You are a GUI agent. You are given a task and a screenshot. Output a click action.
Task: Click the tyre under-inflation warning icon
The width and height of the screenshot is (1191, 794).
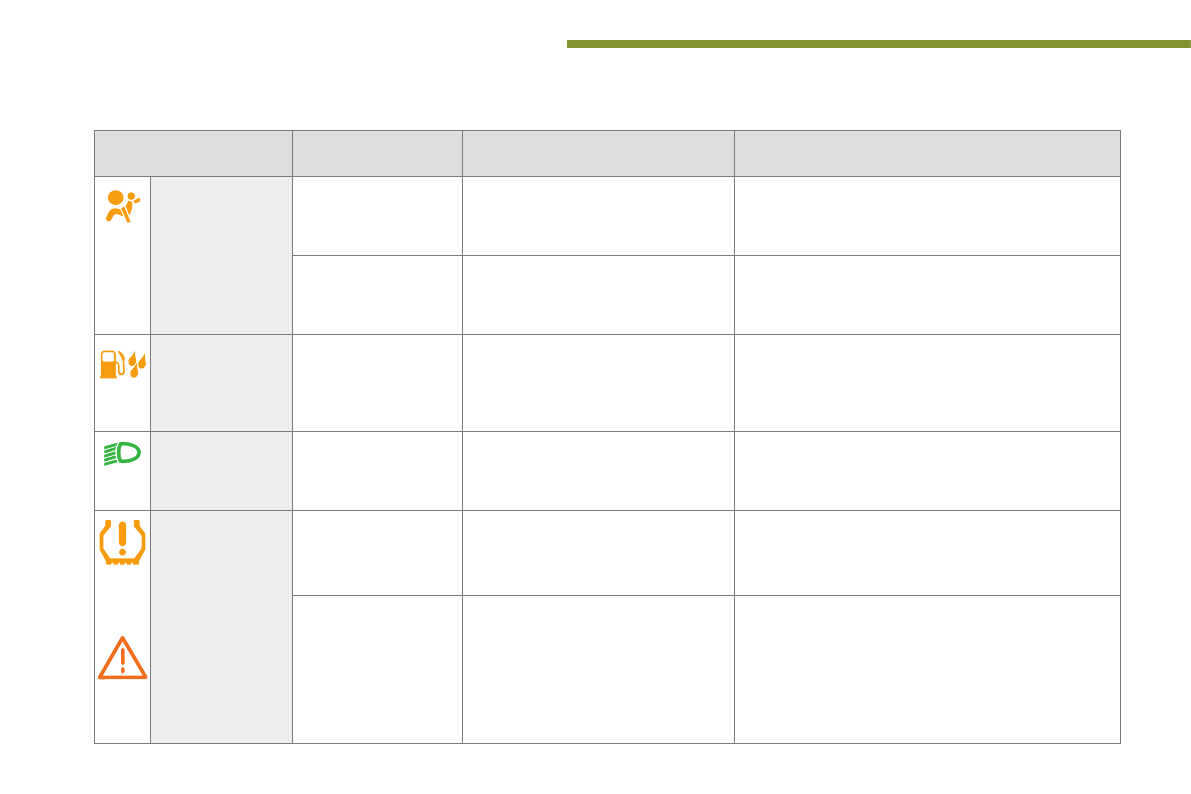122,541
